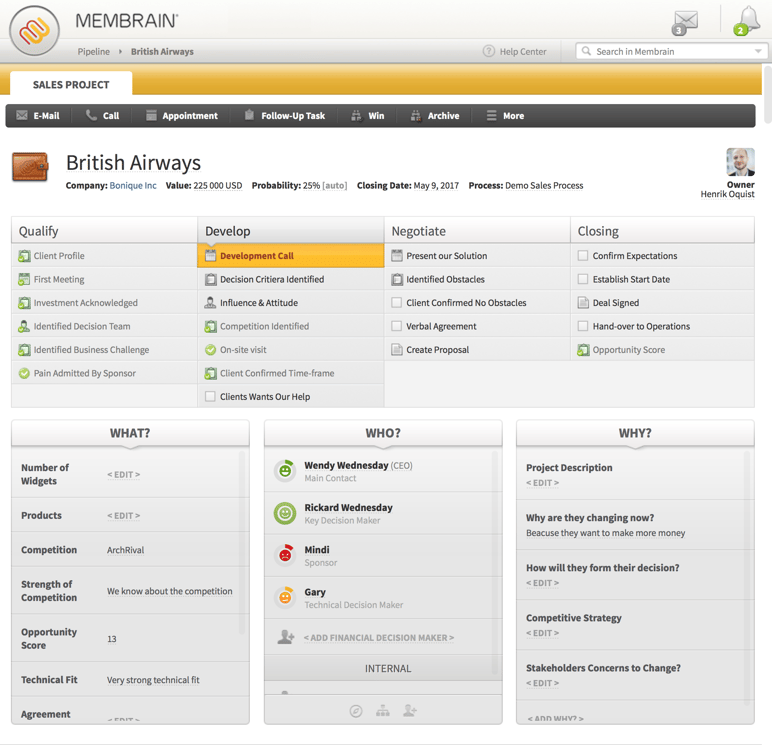Click the Development Call calendar icon
Image resolution: width=772 pixels, height=745 pixels.
(210, 256)
